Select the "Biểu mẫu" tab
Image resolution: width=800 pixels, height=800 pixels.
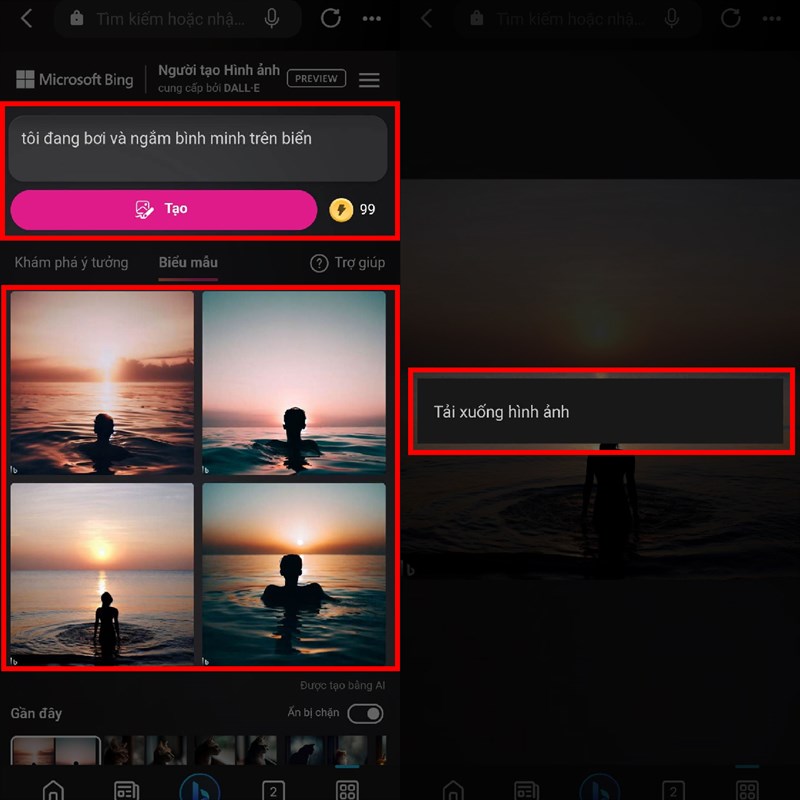coord(188,263)
